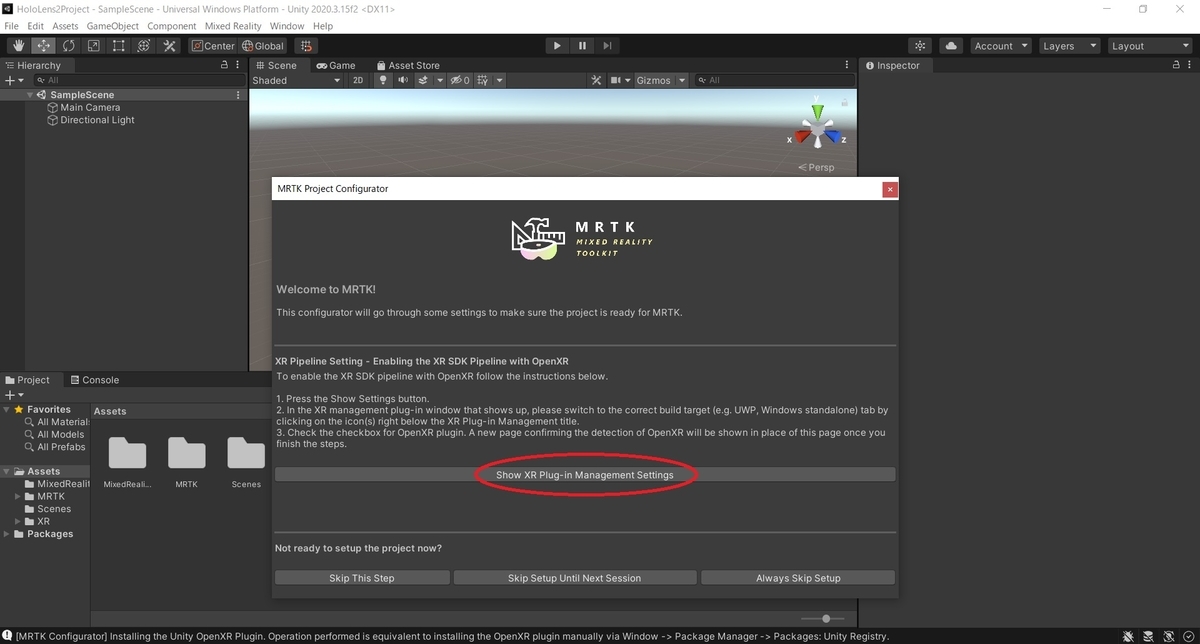Viewport: 1200px width, 644px height.
Task: Toggle handle rotation Global button
Action: pos(263,46)
